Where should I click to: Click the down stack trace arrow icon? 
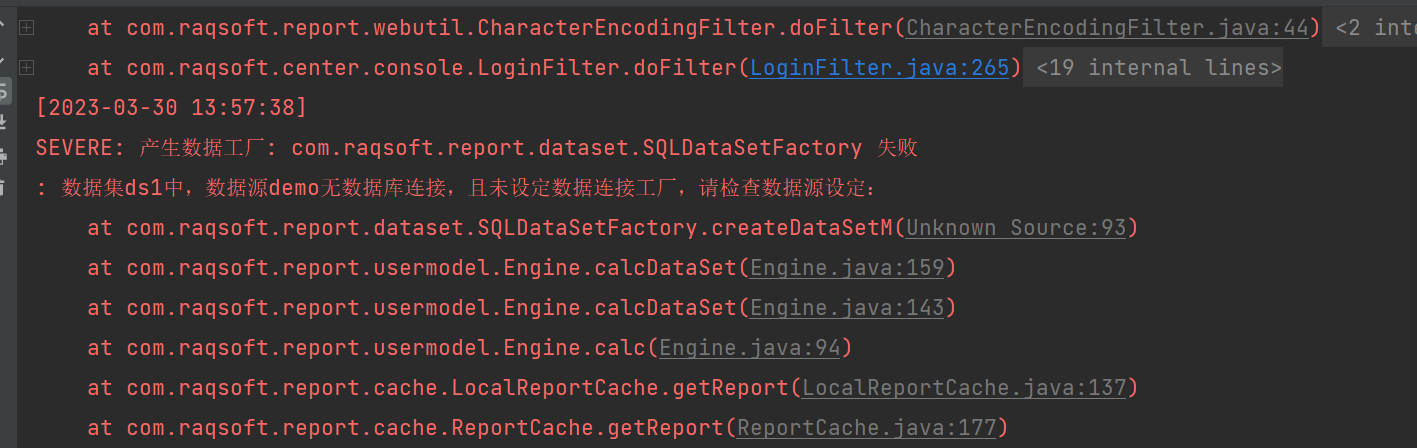3,58
